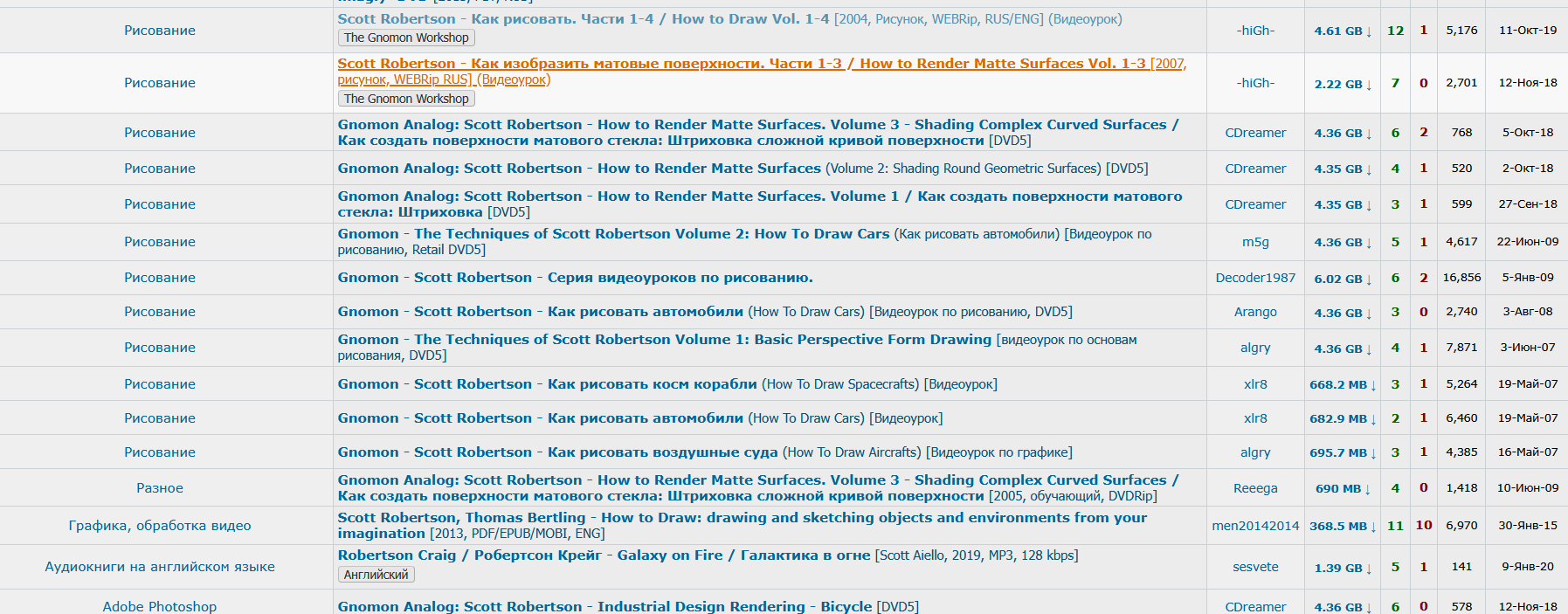The height and width of the screenshot is (614, 1568).
Task: Download the 4.61 GB torrent
Action: pos(1343,31)
